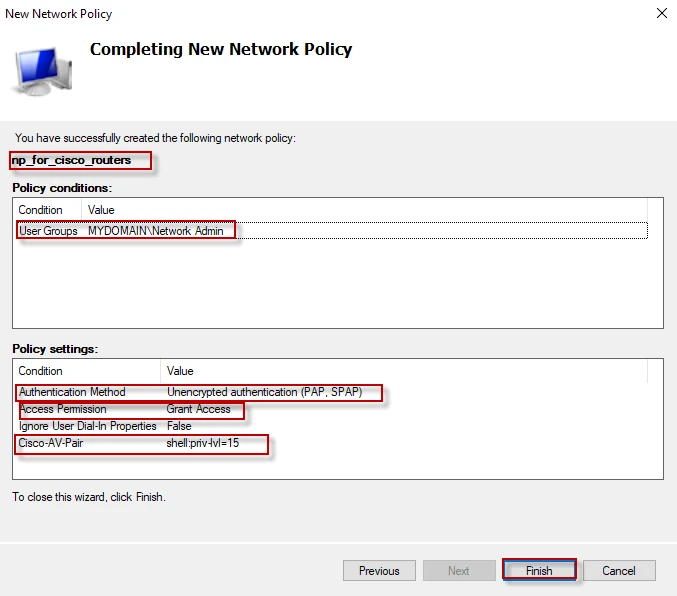Click the MYDOMAIN\Network Admin value

155,231
